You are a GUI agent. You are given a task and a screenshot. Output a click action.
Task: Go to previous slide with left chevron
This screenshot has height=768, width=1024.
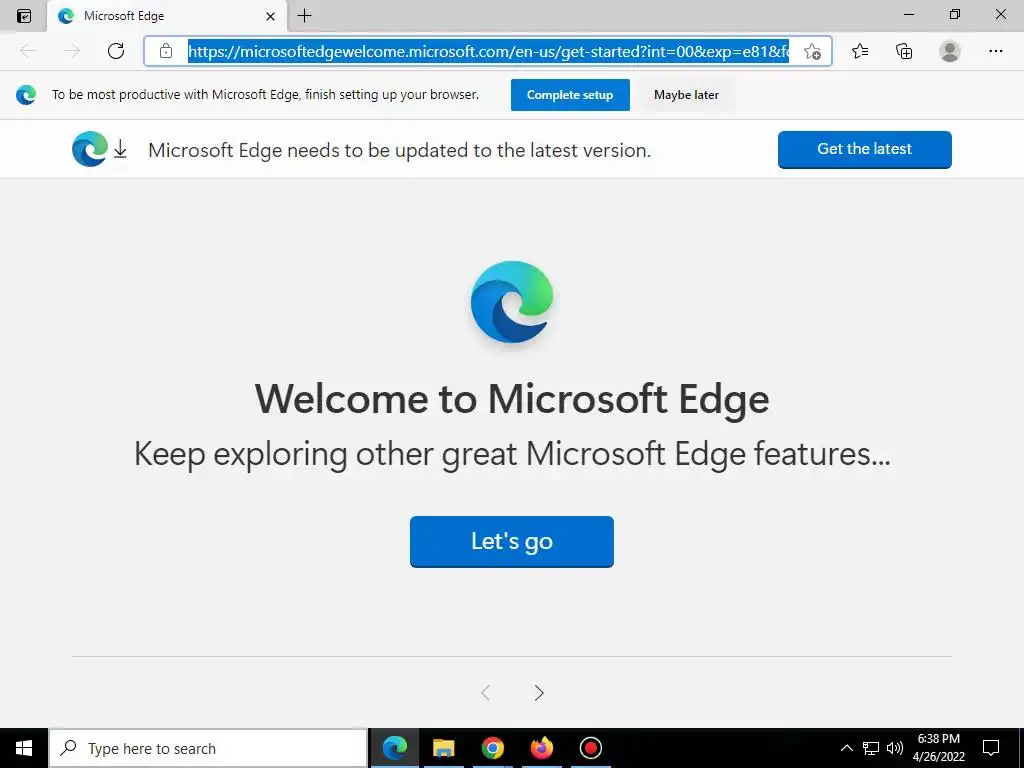coord(485,693)
